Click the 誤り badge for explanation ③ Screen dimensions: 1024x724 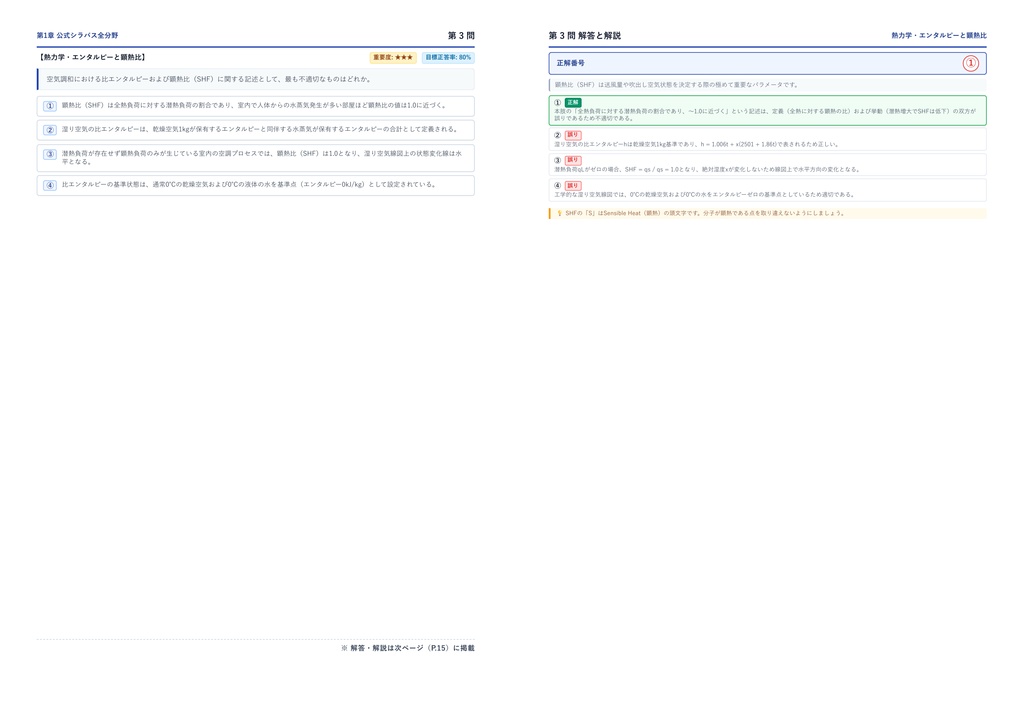coord(573,160)
